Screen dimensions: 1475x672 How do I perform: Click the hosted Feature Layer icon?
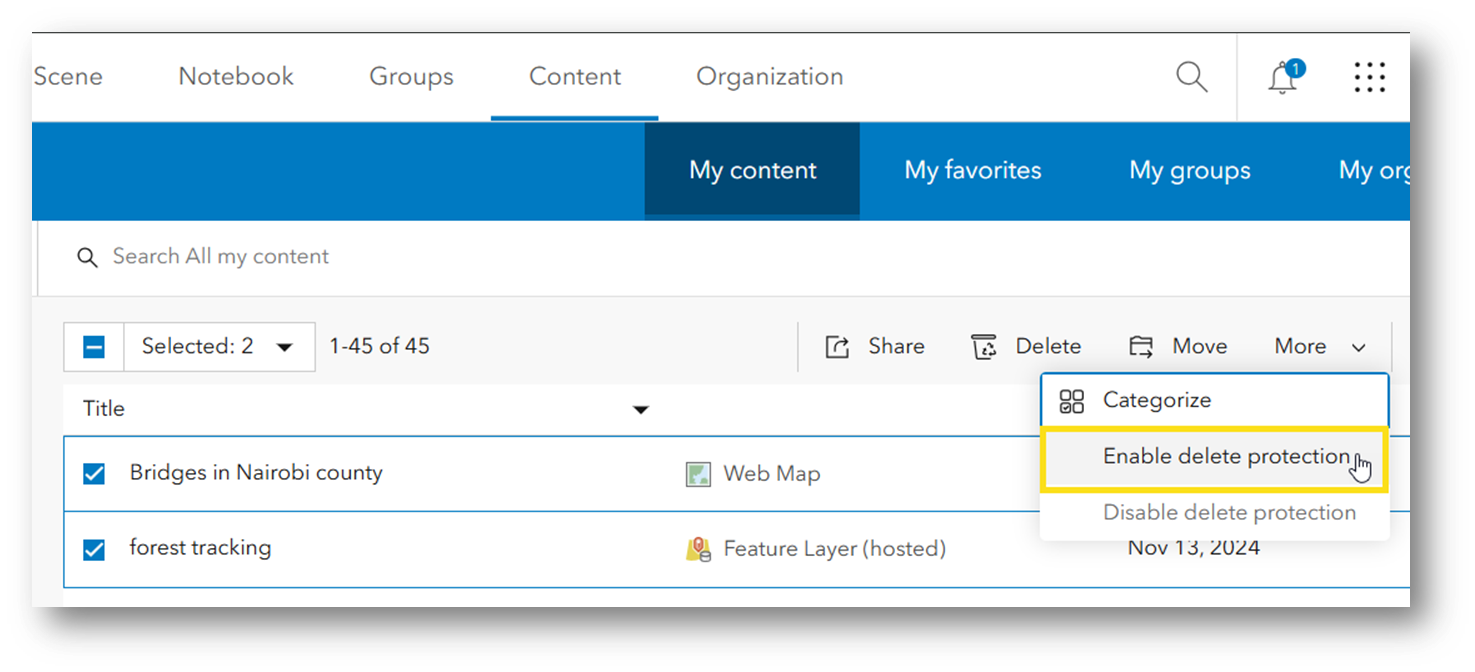(x=697, y=548)
